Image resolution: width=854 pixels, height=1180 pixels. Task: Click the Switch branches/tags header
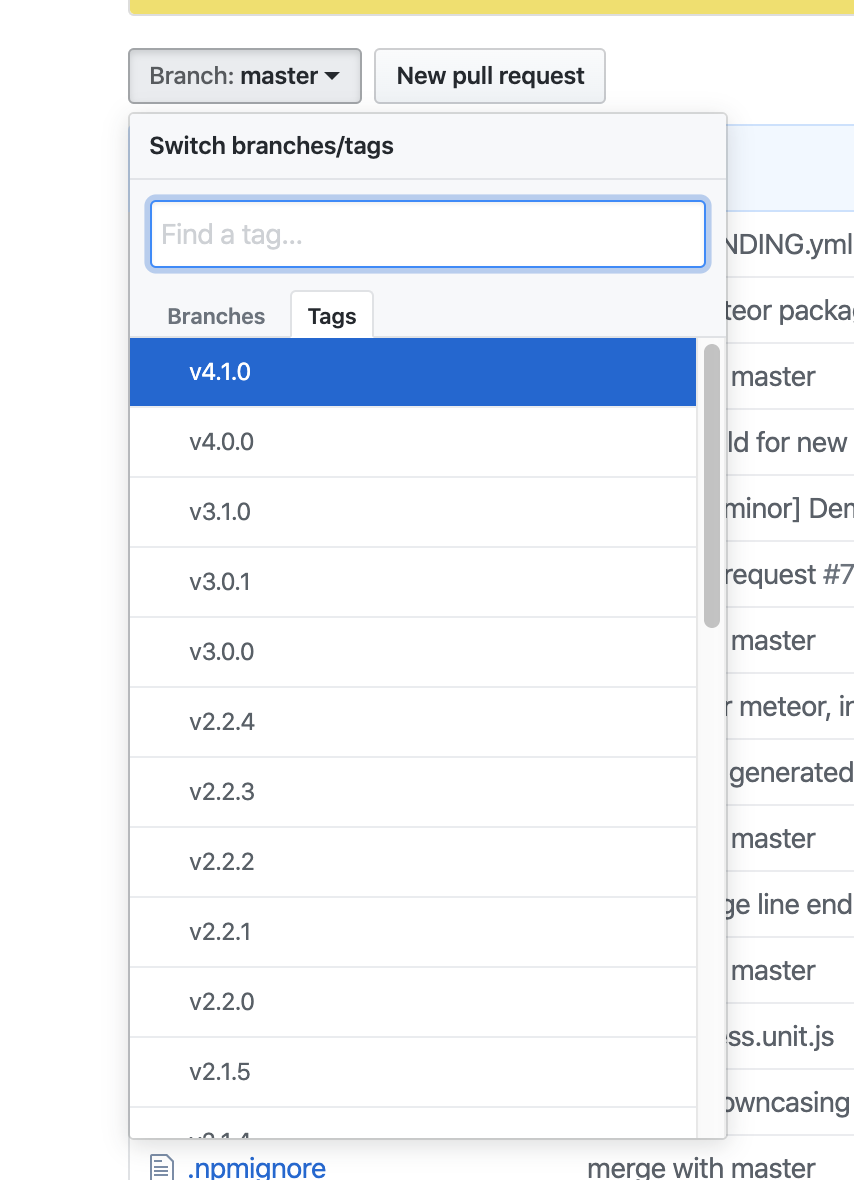(272, 145)
